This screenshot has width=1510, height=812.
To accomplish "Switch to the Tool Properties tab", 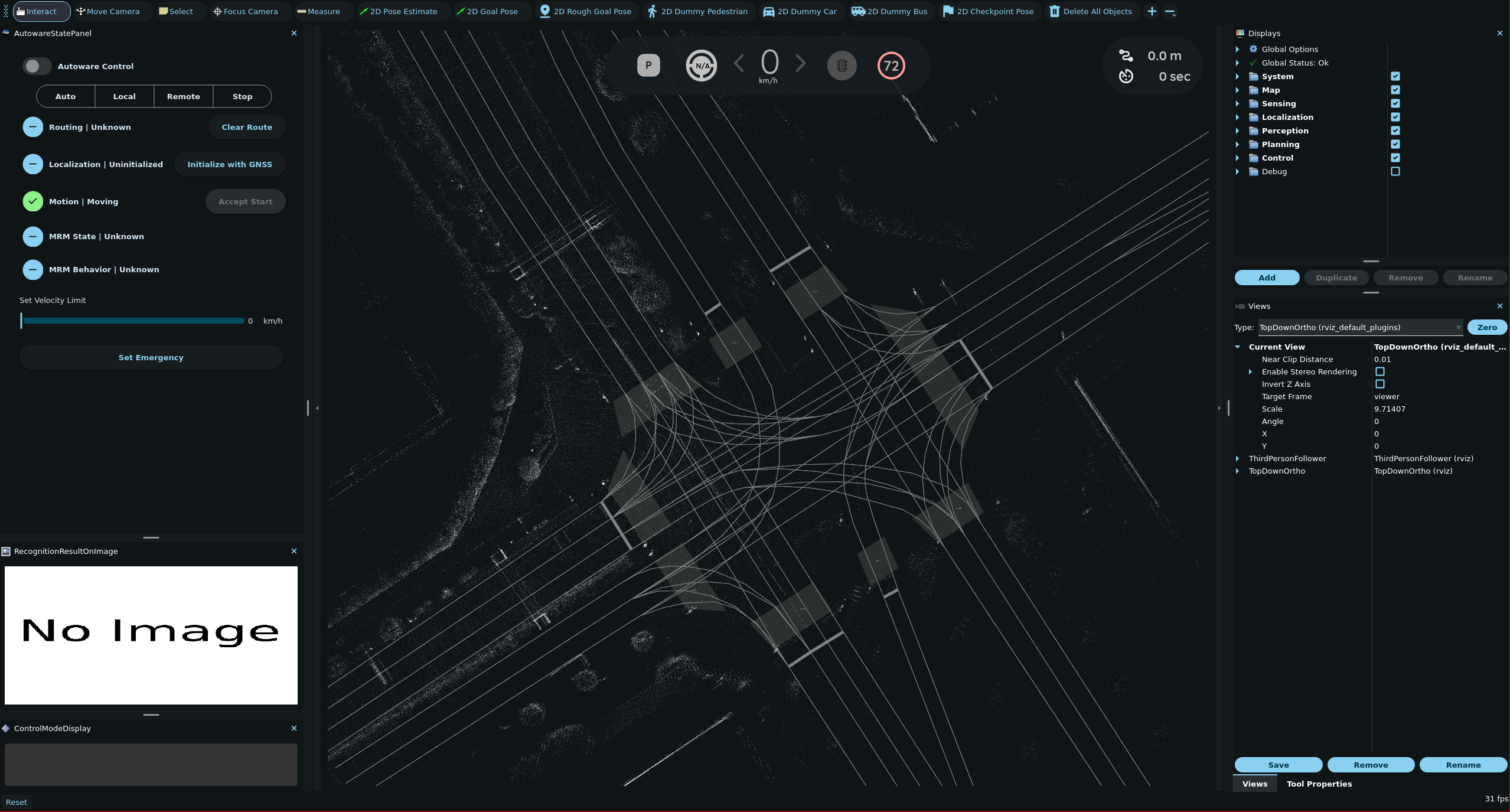I will coord(1319,784).
